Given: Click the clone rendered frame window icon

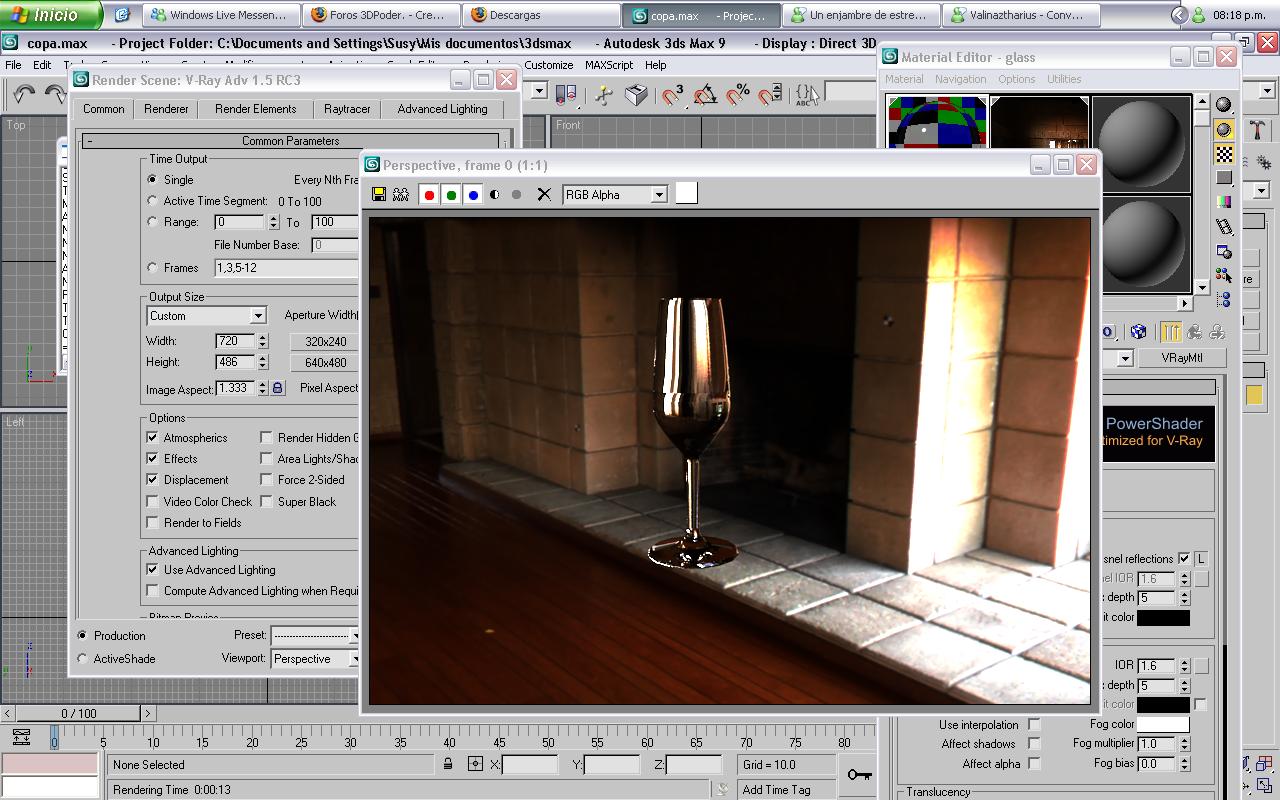Looking at the screenshot, I should pos(401,195).
